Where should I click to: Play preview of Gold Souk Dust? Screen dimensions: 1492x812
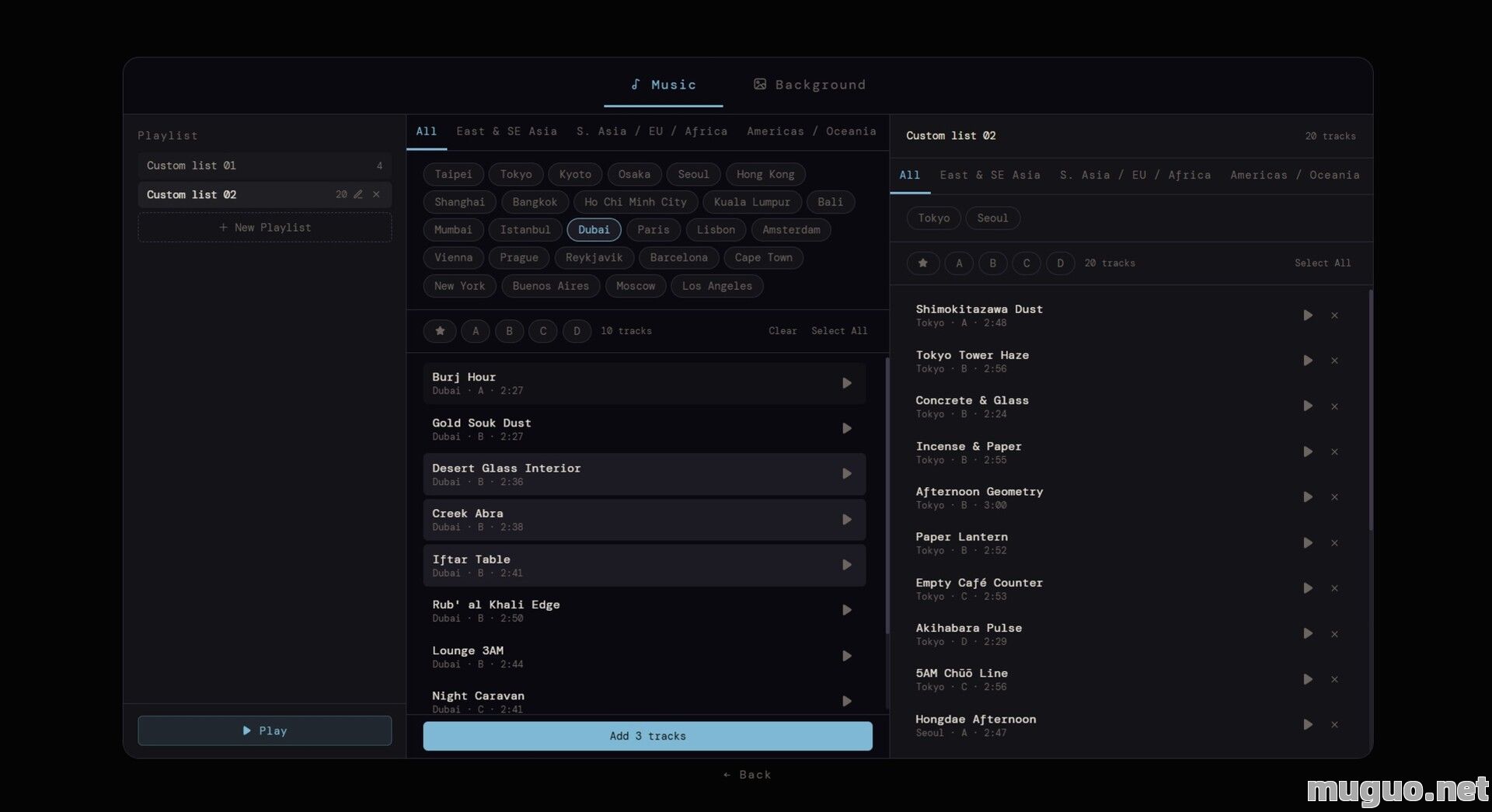pos(846,428)
